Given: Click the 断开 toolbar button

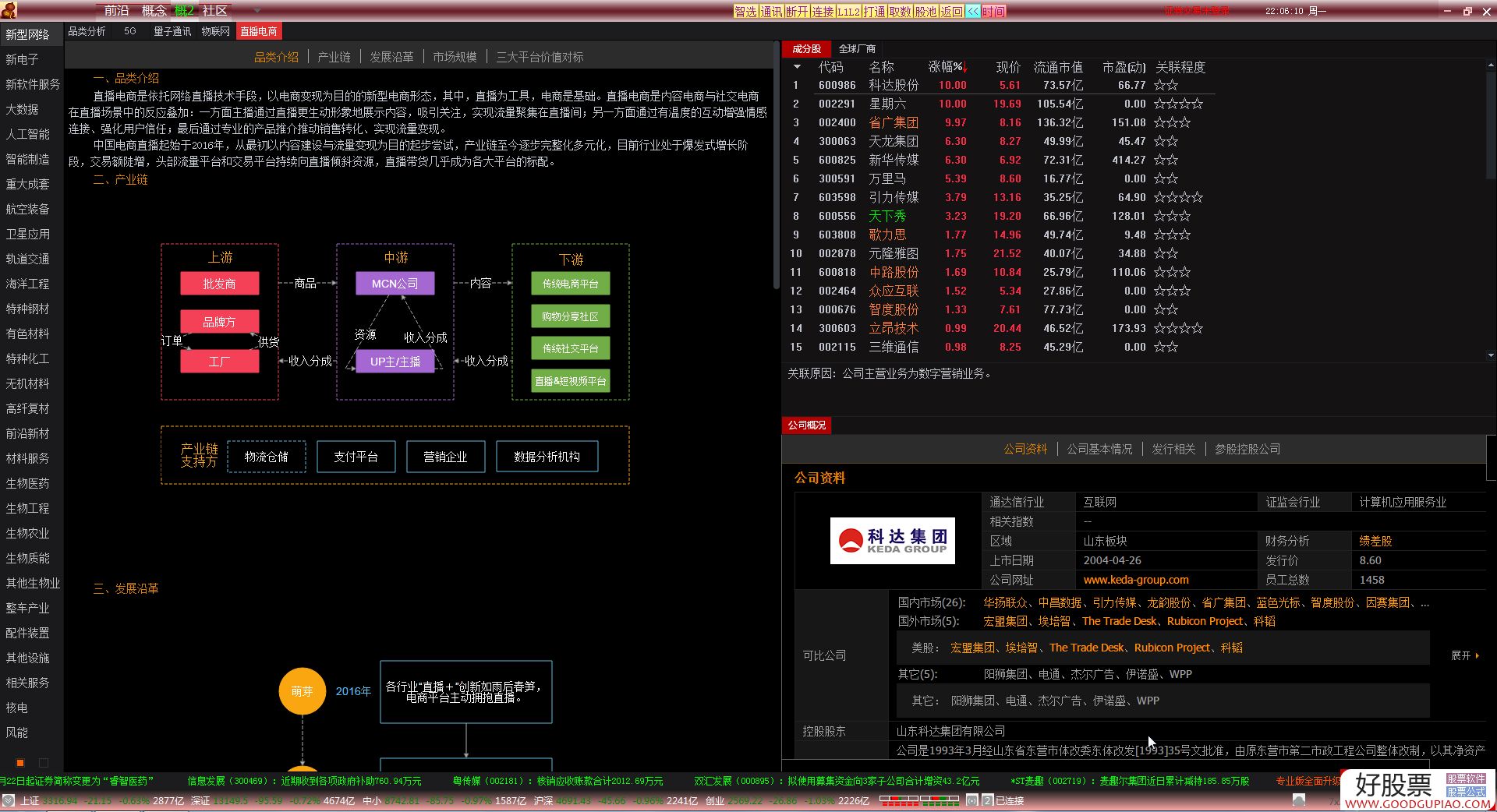Looking at the screenshot, I should point(797,12).
